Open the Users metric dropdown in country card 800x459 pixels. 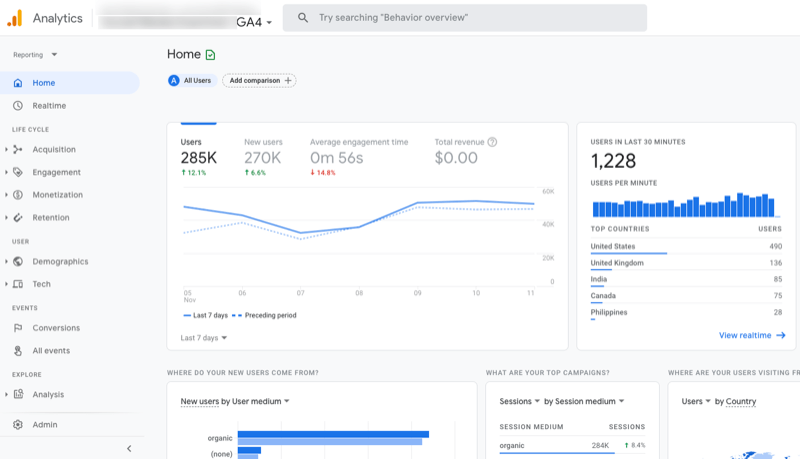click(696, 401)
